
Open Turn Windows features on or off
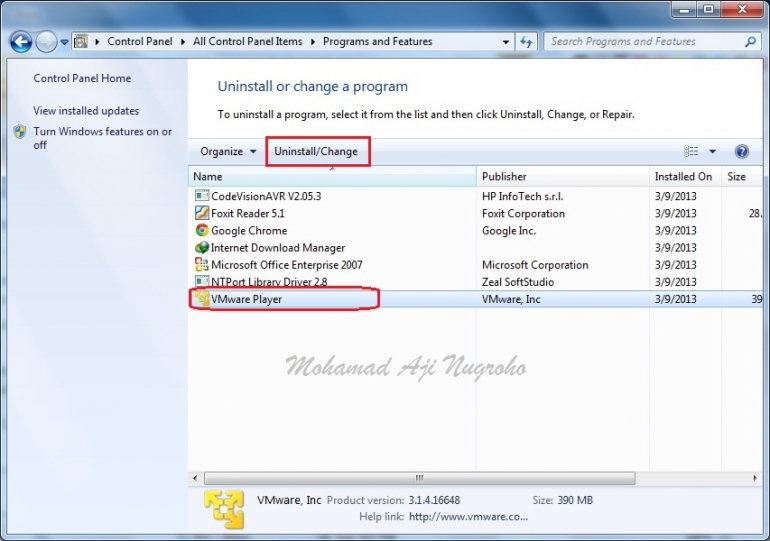point(102,138)
